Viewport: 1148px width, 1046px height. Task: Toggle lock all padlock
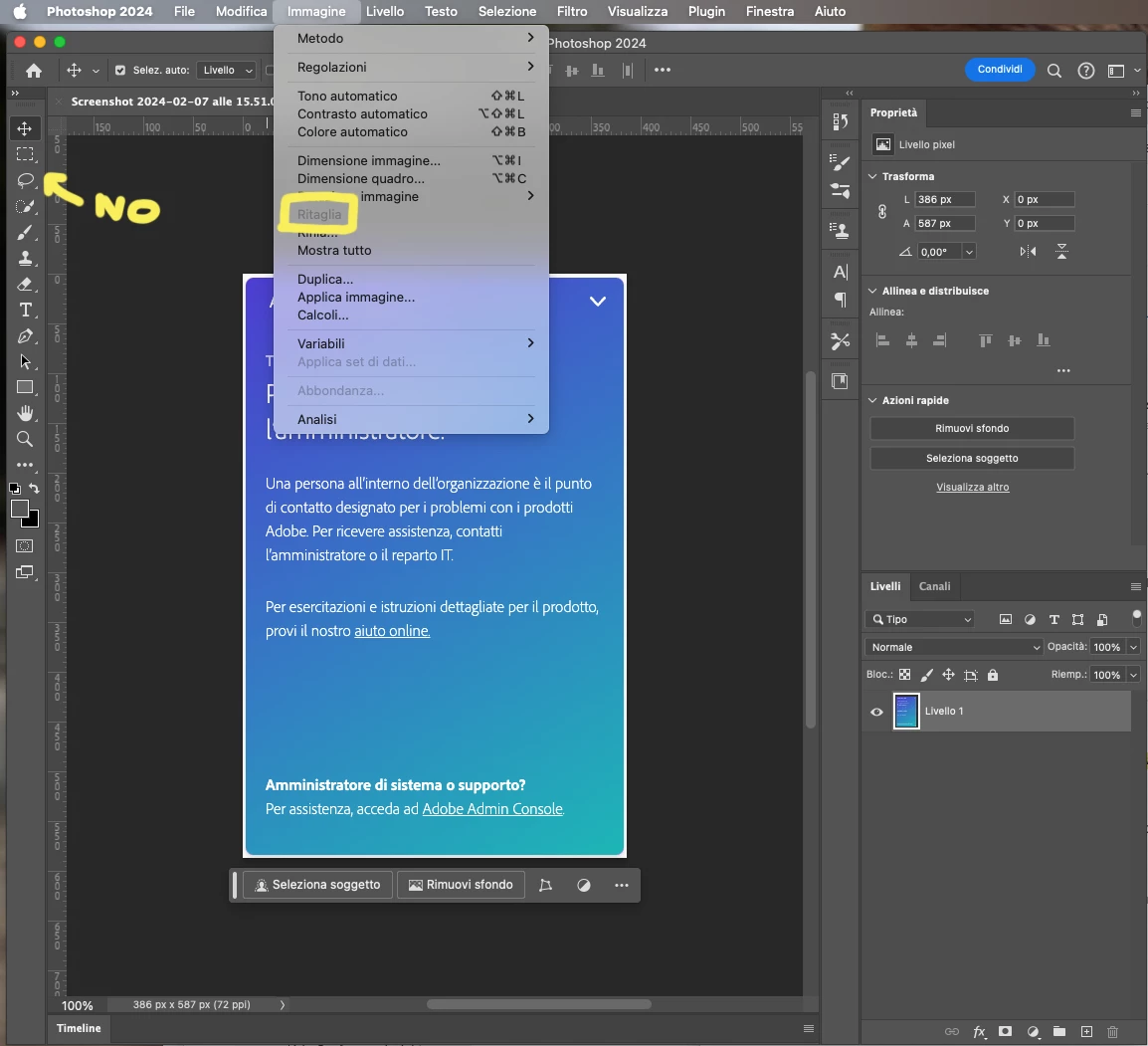[x=993, y=675]
